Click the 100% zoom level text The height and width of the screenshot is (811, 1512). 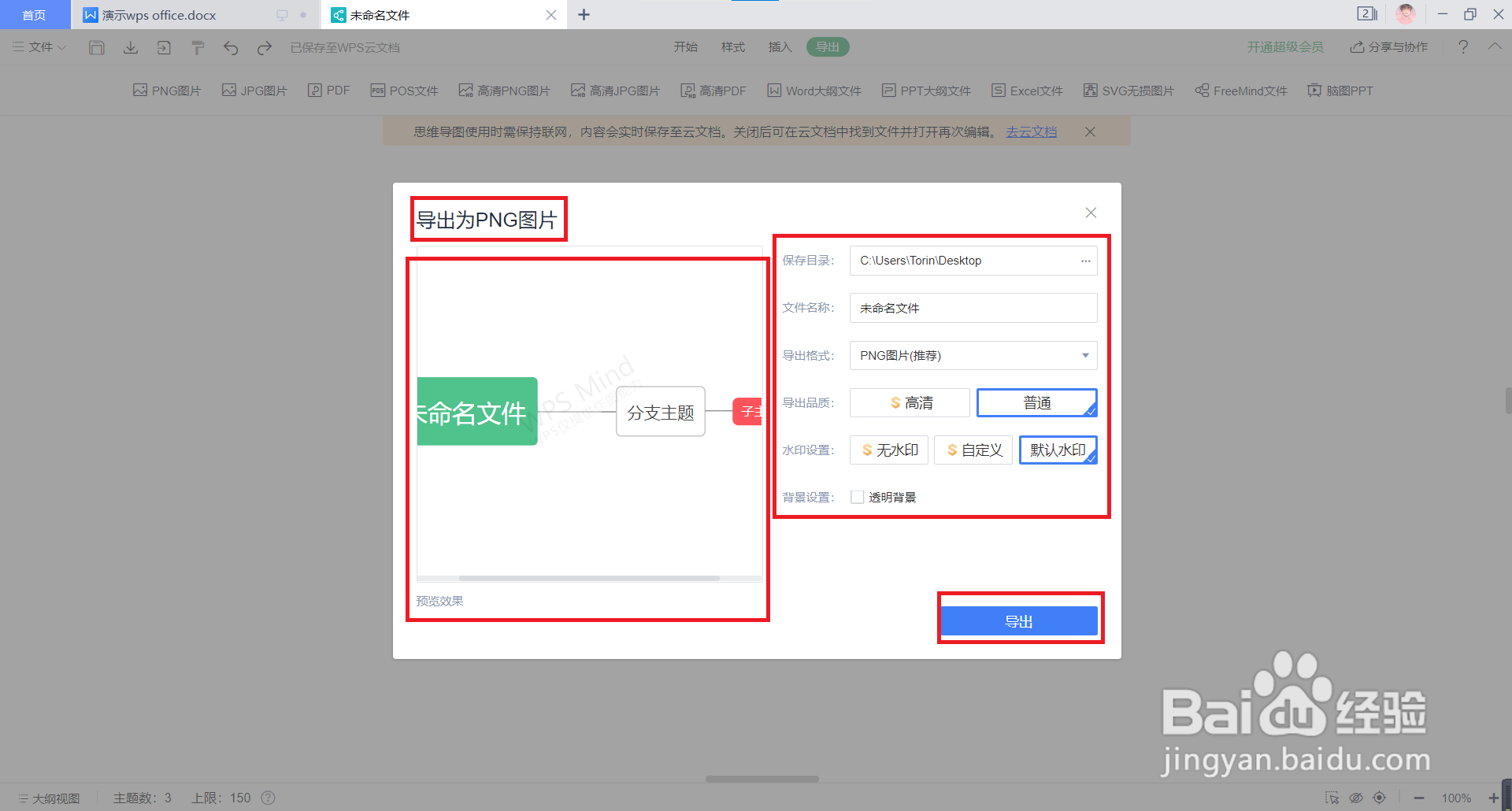[1456, 798]
